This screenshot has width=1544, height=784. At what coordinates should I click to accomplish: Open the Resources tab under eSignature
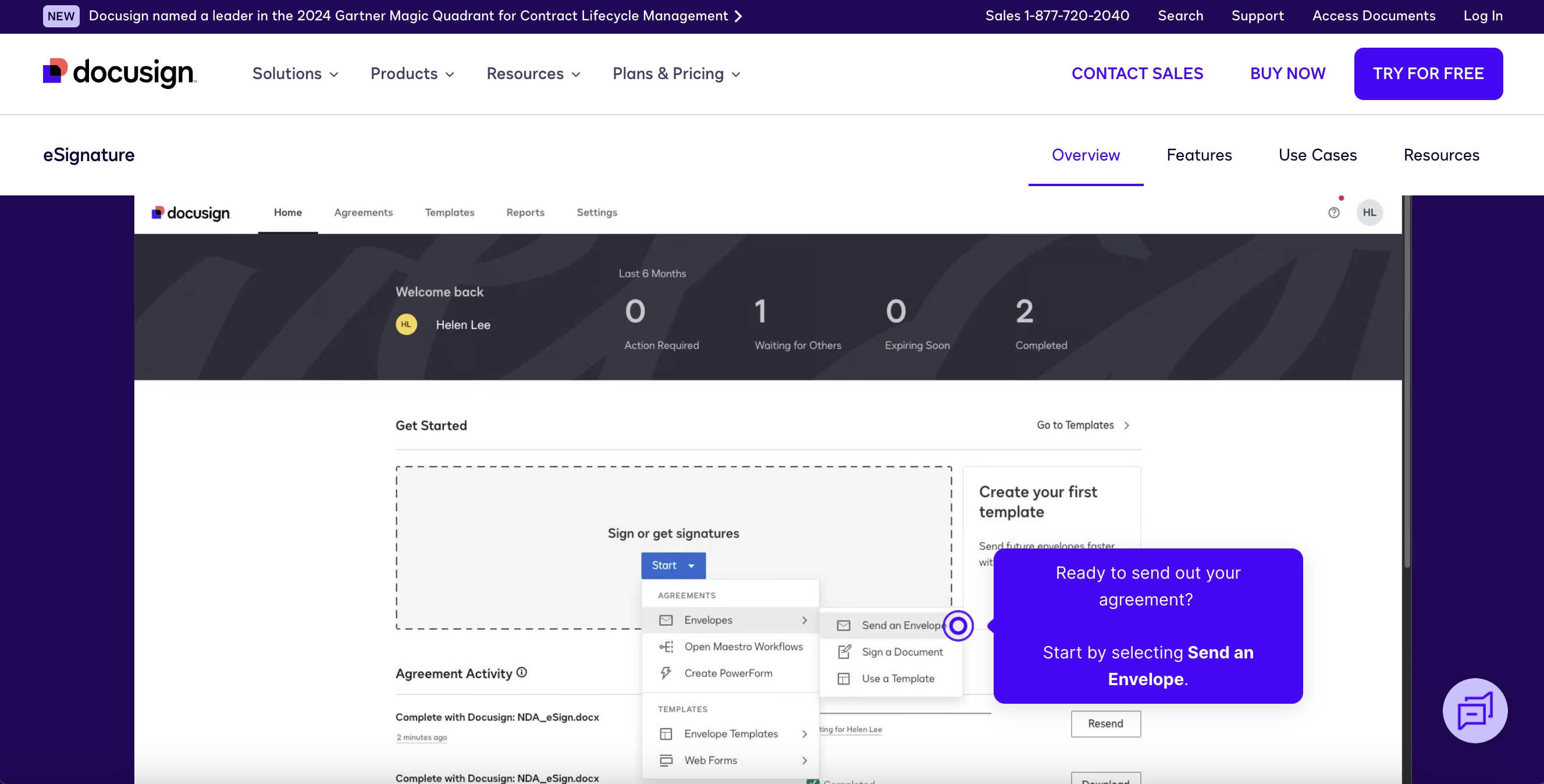coord(1441,155)
